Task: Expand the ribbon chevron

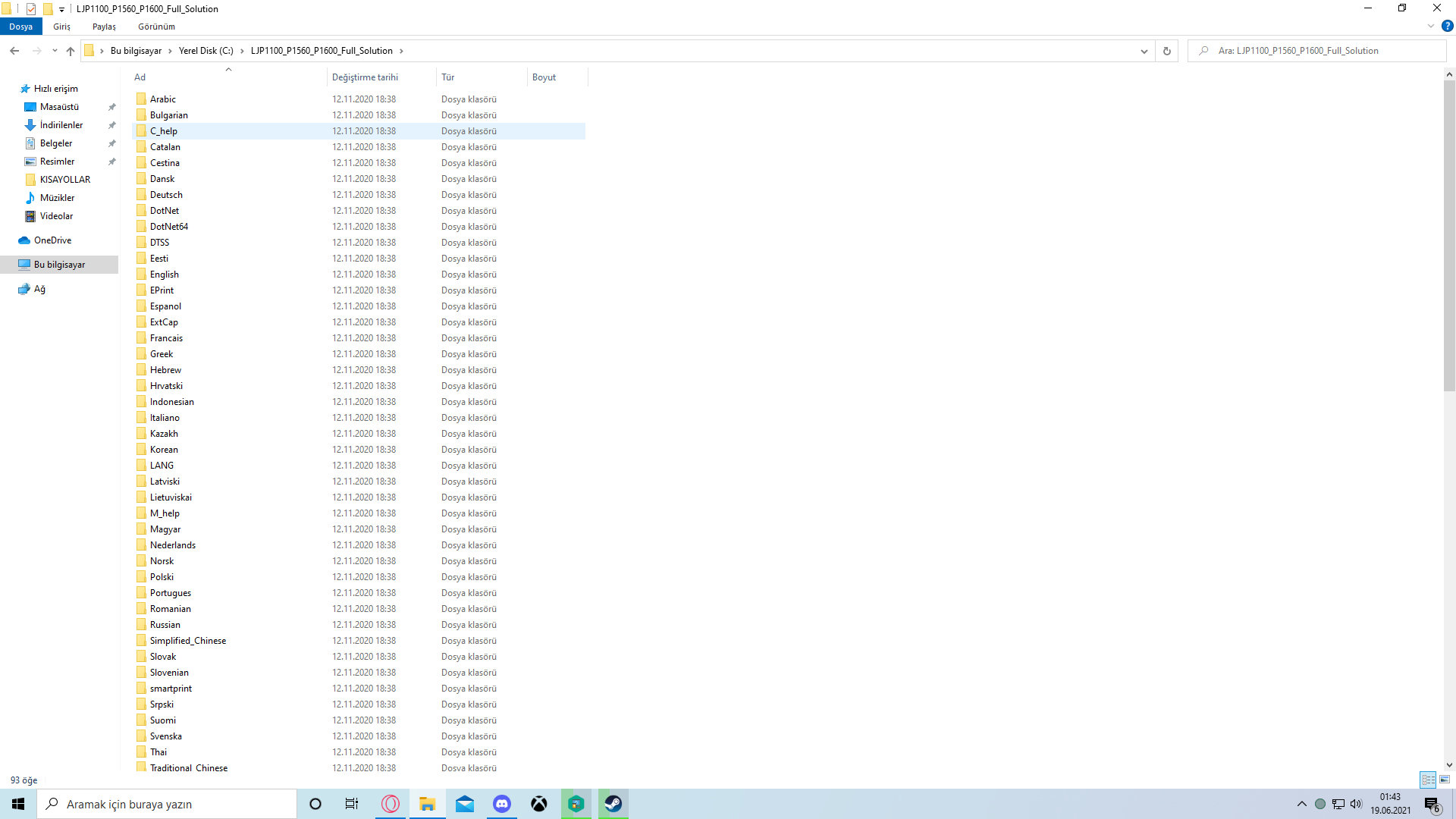Action: point(1431,26)
